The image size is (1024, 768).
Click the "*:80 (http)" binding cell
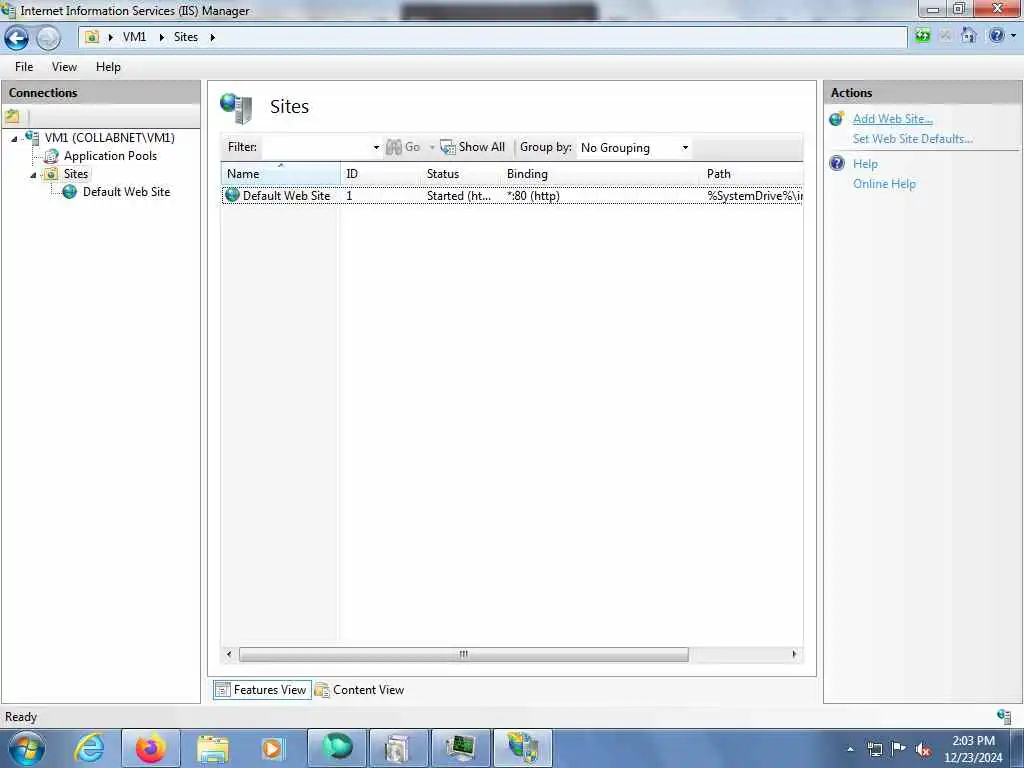(x=533, y=196)
